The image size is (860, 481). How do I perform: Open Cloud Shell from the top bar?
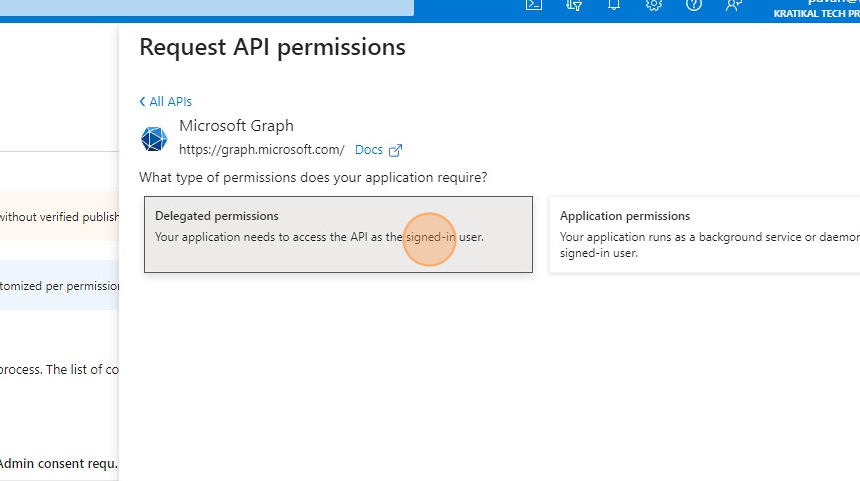click(x=534, y=5)
